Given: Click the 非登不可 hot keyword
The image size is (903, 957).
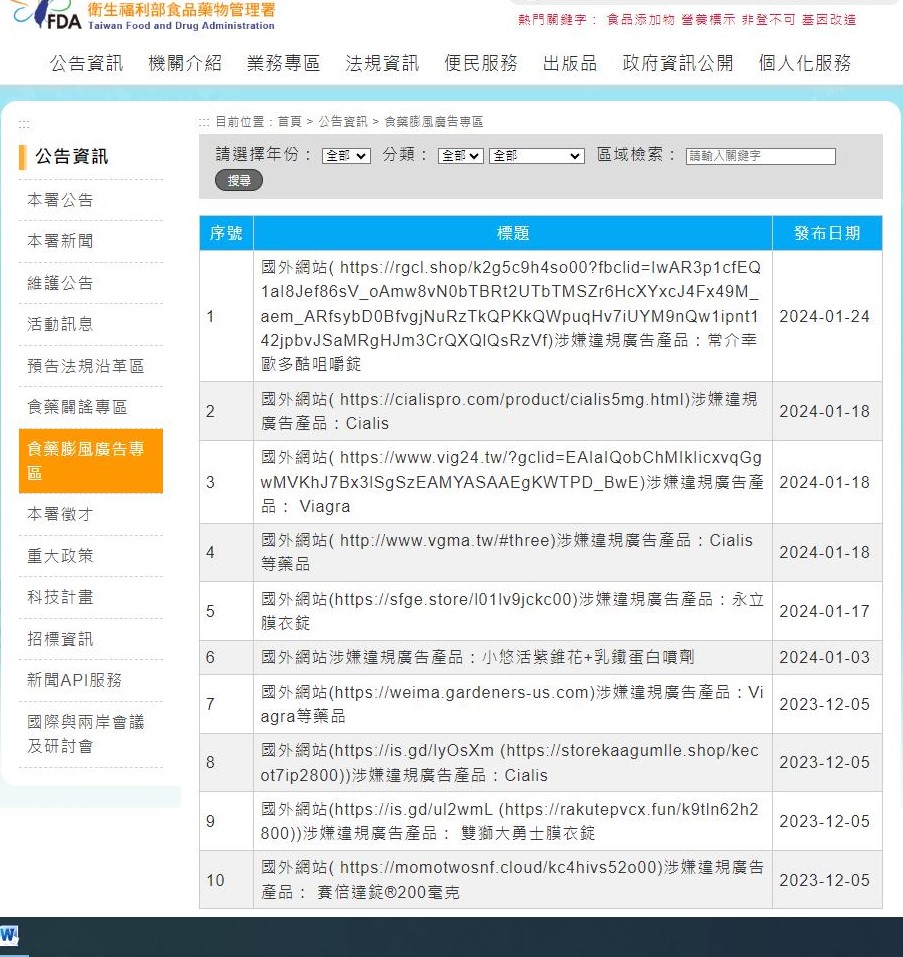Looking at the screenshot, I should tap(769, 20).
